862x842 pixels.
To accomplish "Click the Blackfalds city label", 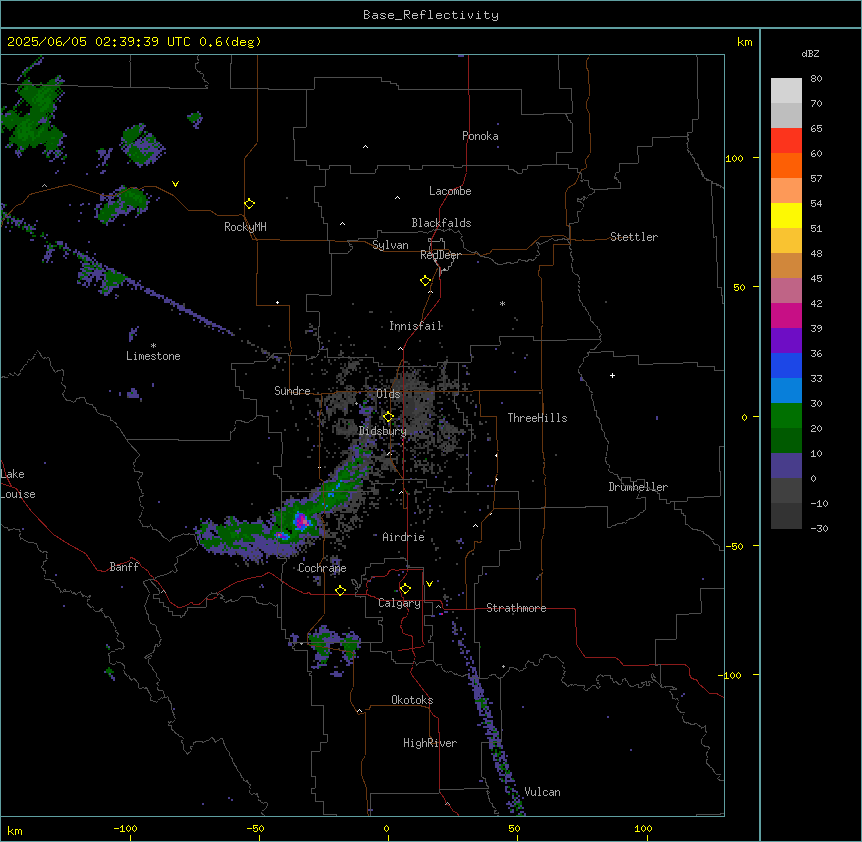I will pos(441,223).
